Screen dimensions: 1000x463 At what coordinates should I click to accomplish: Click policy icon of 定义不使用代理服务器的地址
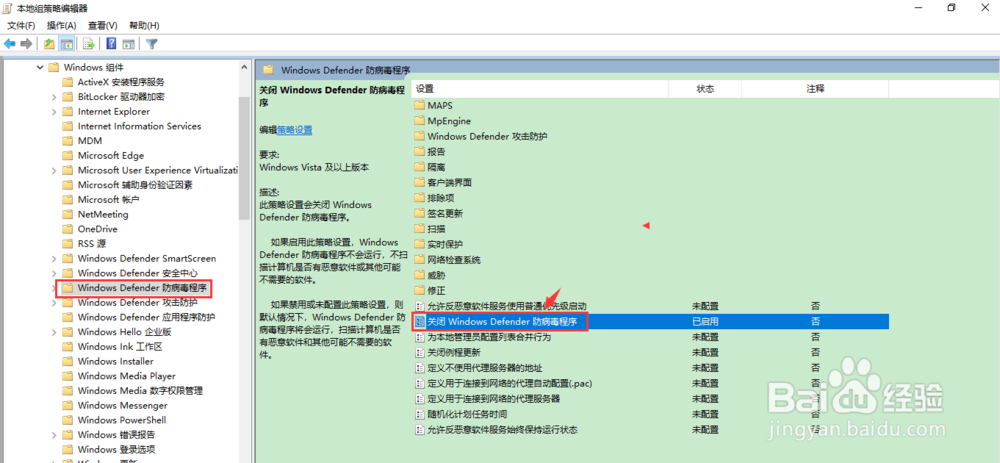420,368
